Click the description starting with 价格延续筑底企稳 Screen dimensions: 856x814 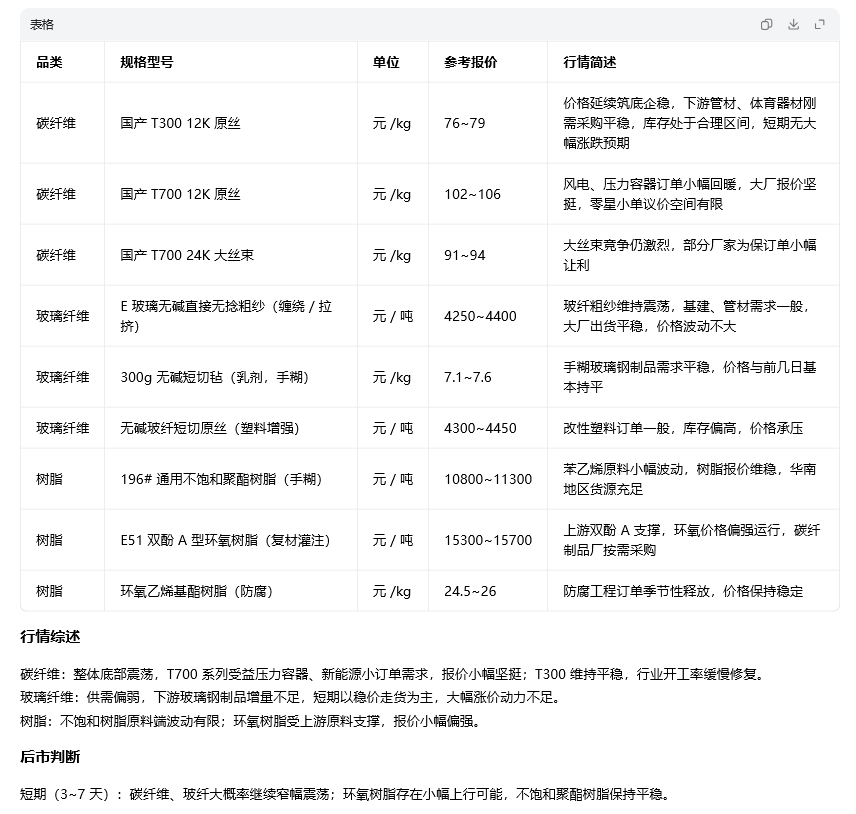point(689,123)
